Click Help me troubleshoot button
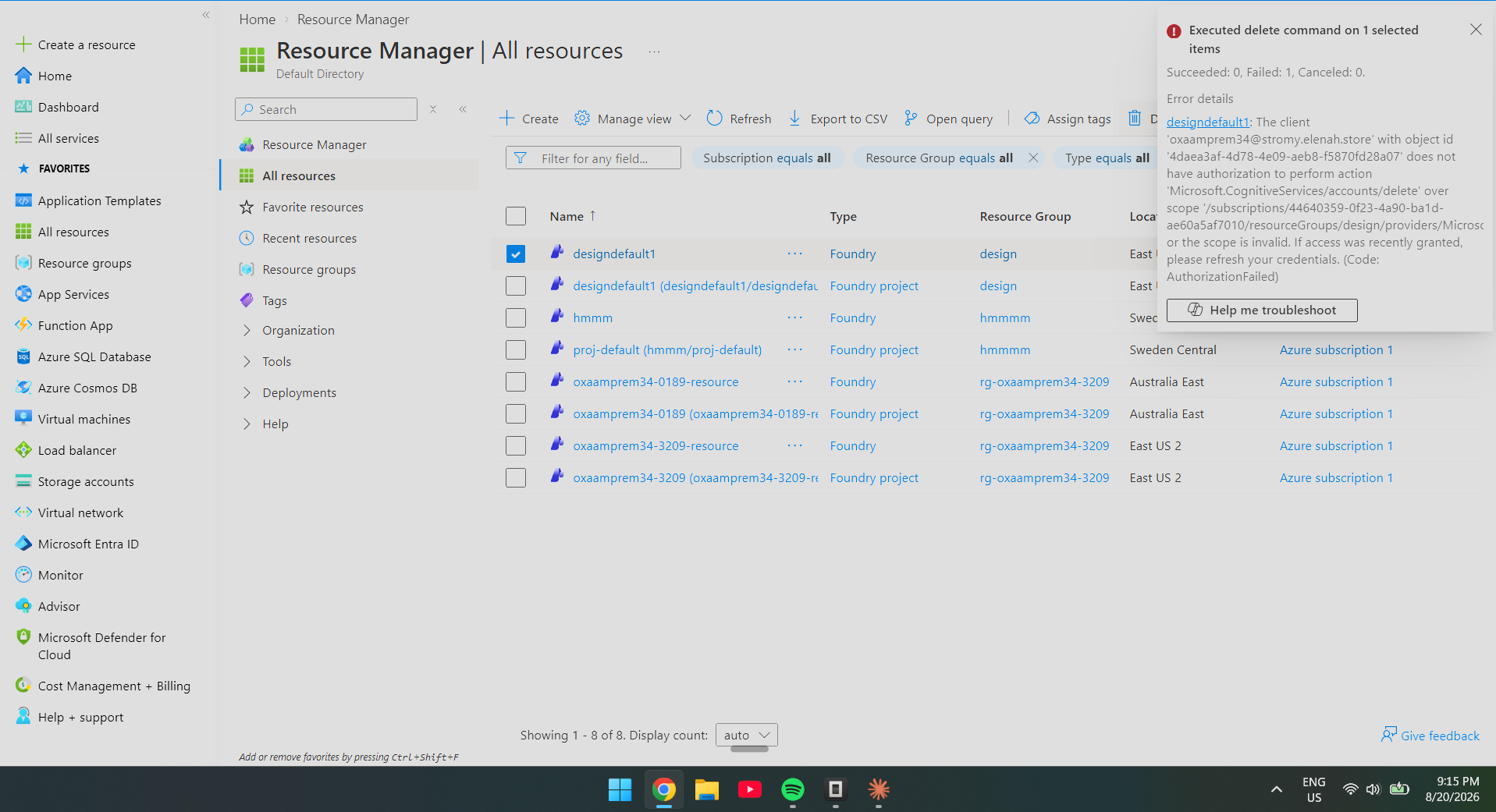1496x812 pixels. pyautogui.click(x=1262, y=310)
